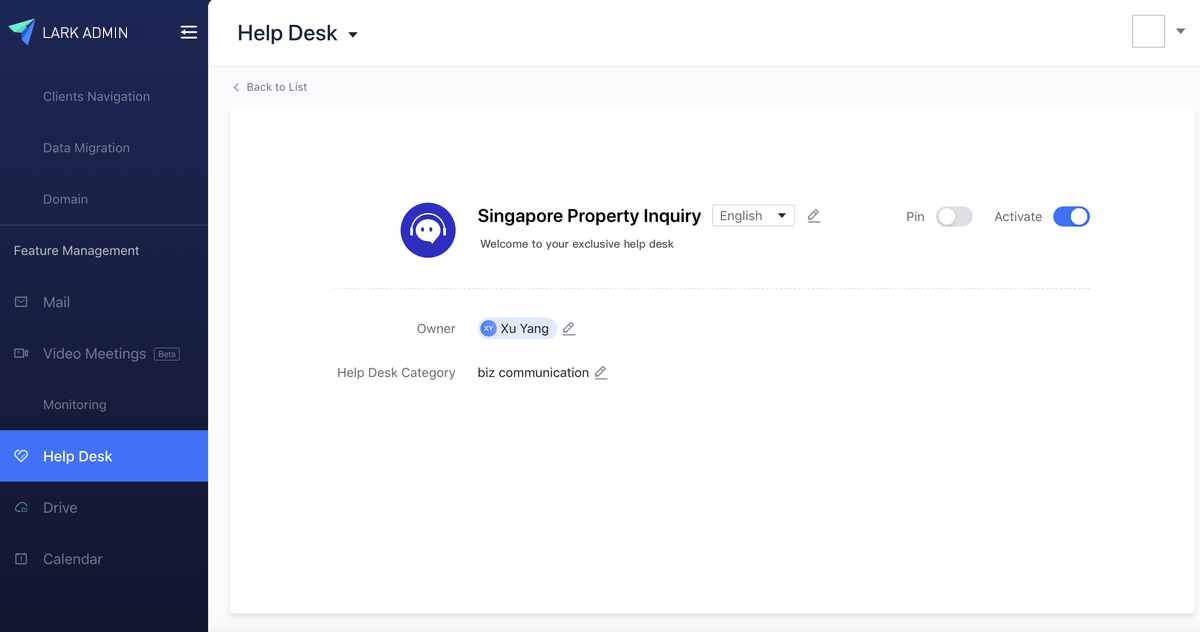The height and width of the screenshot is (632, 1200).
Task: Open Video Meetings from the sidebar icon
Action: [22, 353]
